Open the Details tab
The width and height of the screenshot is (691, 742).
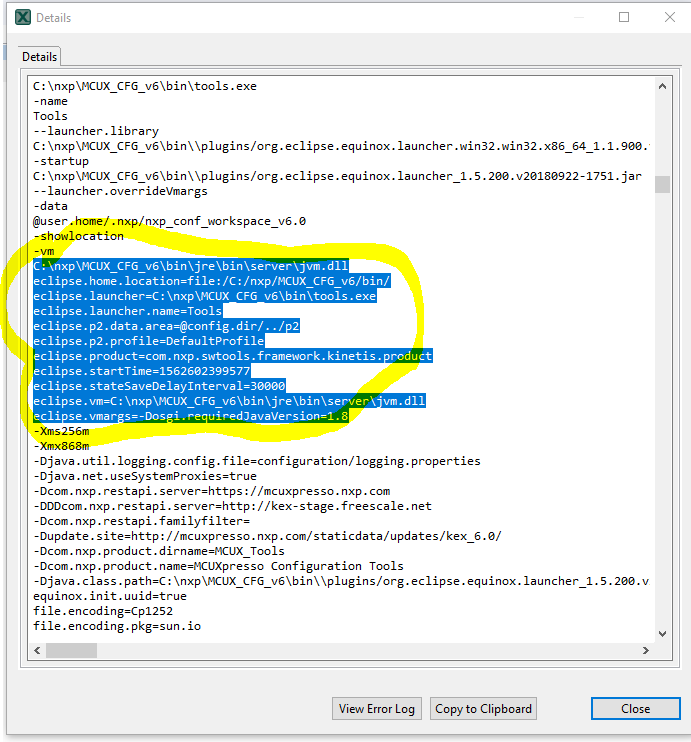39,57
